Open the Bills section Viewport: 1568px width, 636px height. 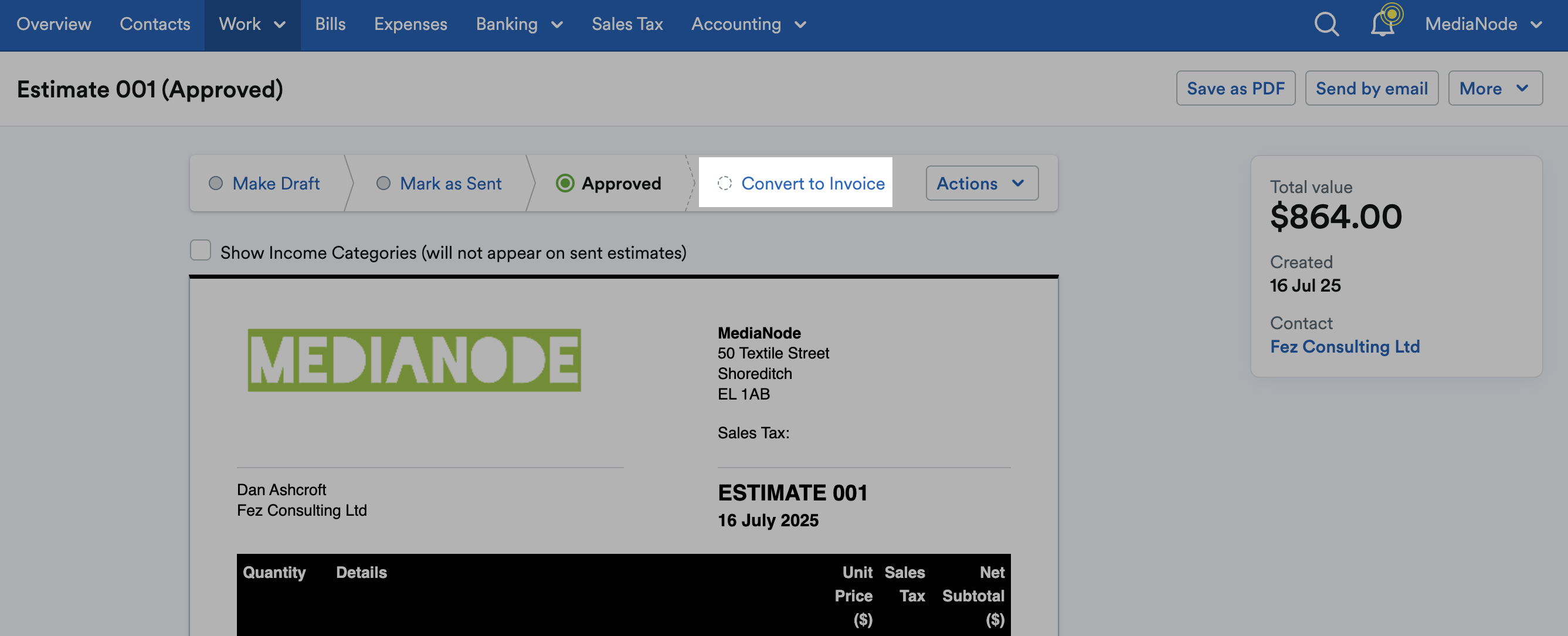[330, 25]
